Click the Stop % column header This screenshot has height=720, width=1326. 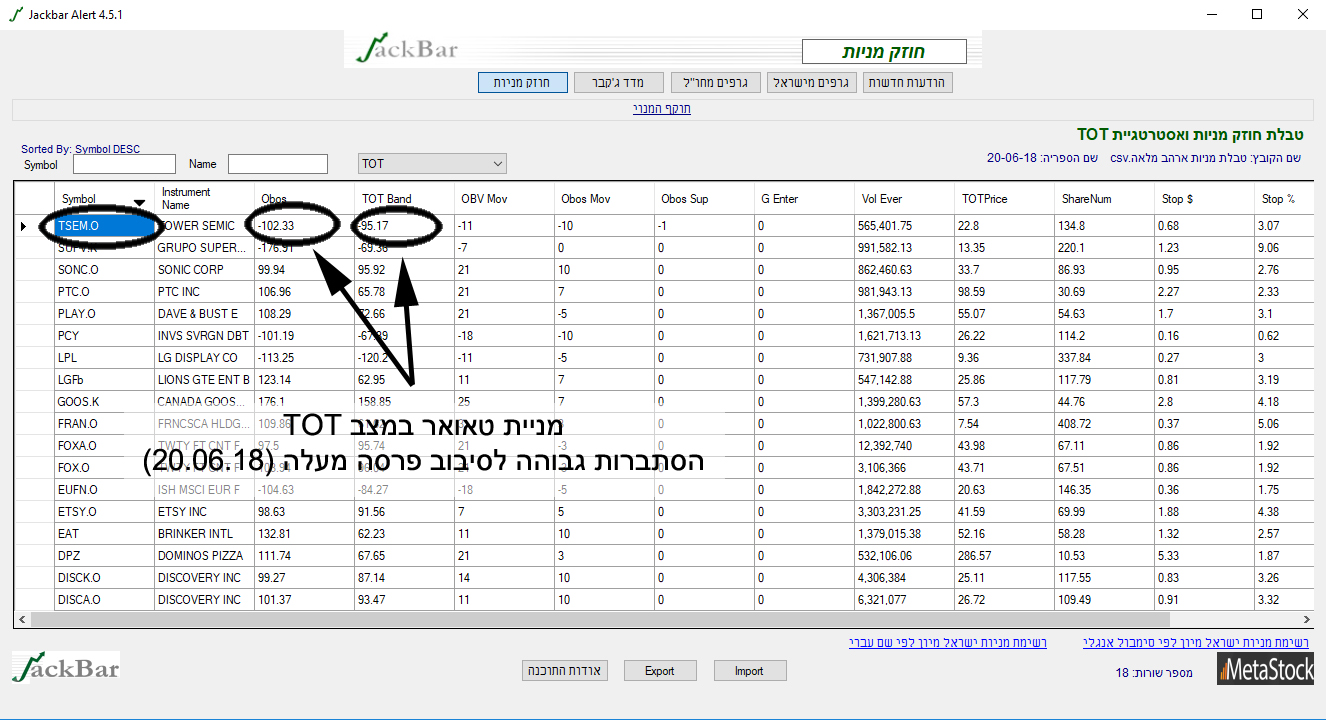pyautogui.click(x=1283, y=198)
